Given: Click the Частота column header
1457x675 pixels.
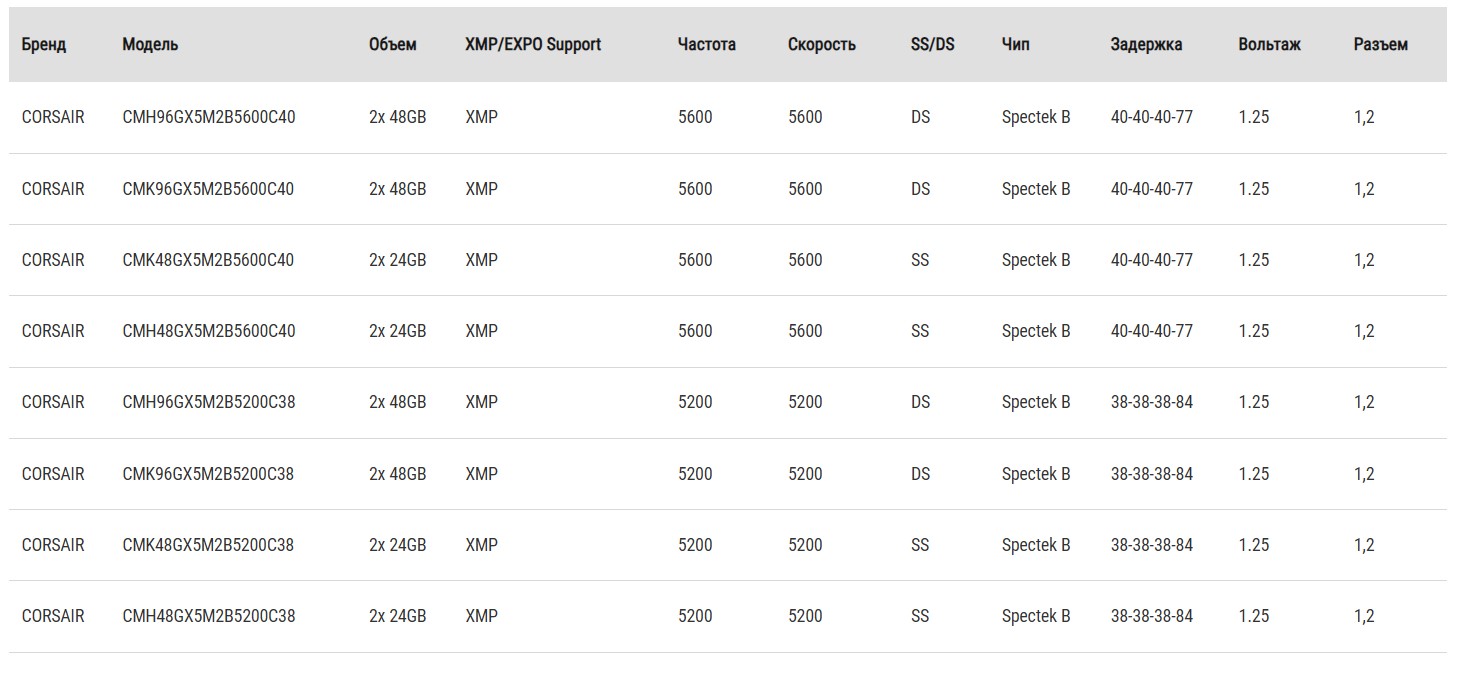Looking at the screenshot, I should click(x=706, y=45).
